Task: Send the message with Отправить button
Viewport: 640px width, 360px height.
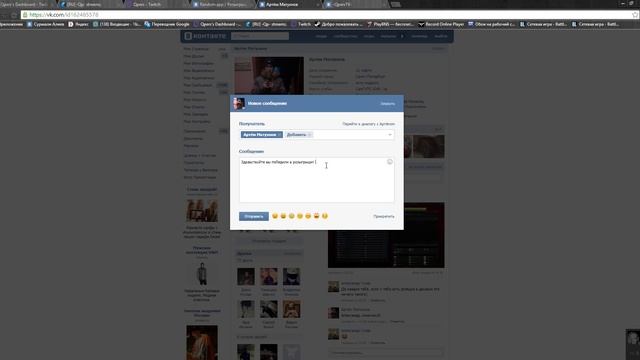Action: pos(254,216)
